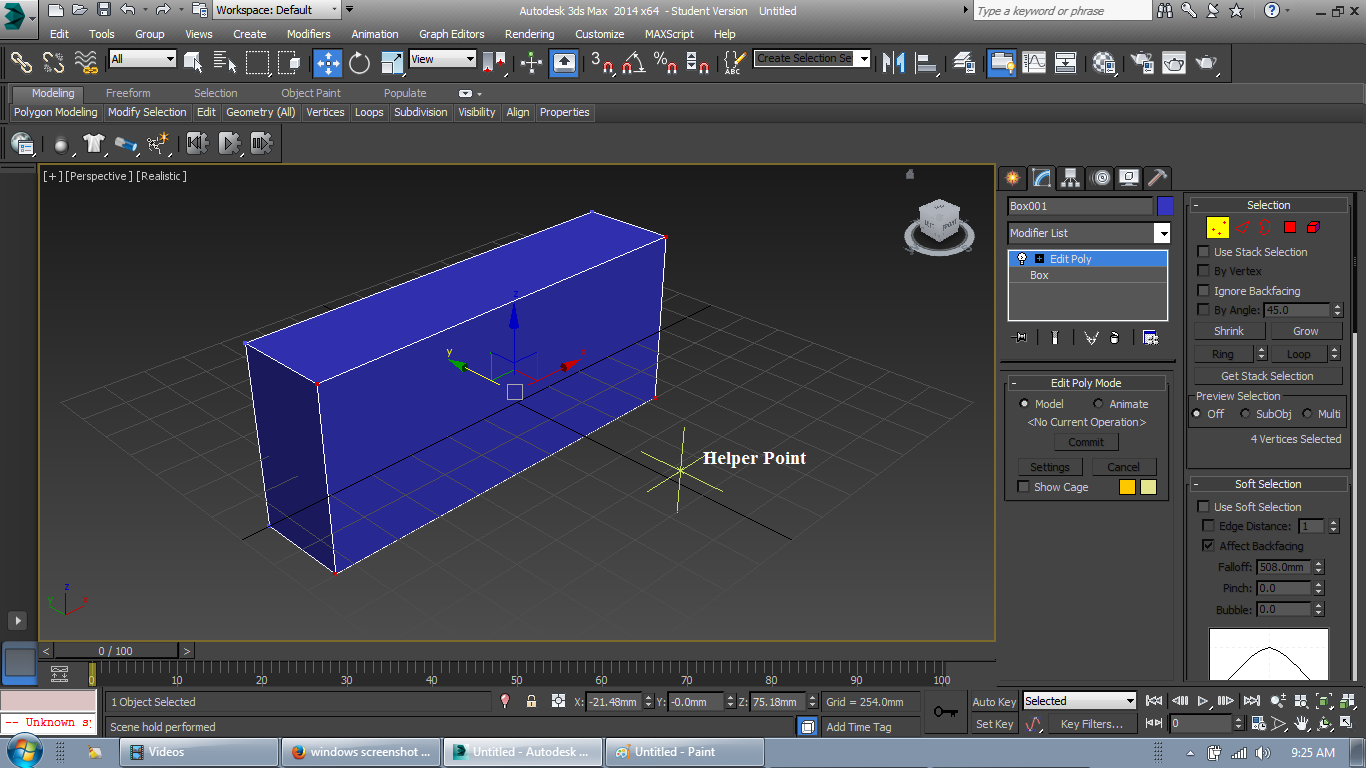Enable Use Soft Selection
The width and height of the screenshot is (1366, 768).
click(1204, 507)
